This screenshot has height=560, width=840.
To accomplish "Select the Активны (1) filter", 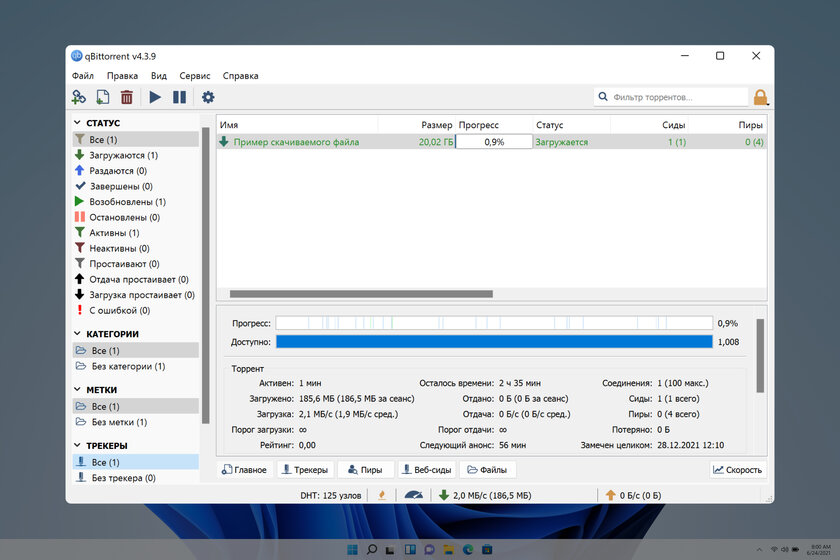I will [136, 233].
